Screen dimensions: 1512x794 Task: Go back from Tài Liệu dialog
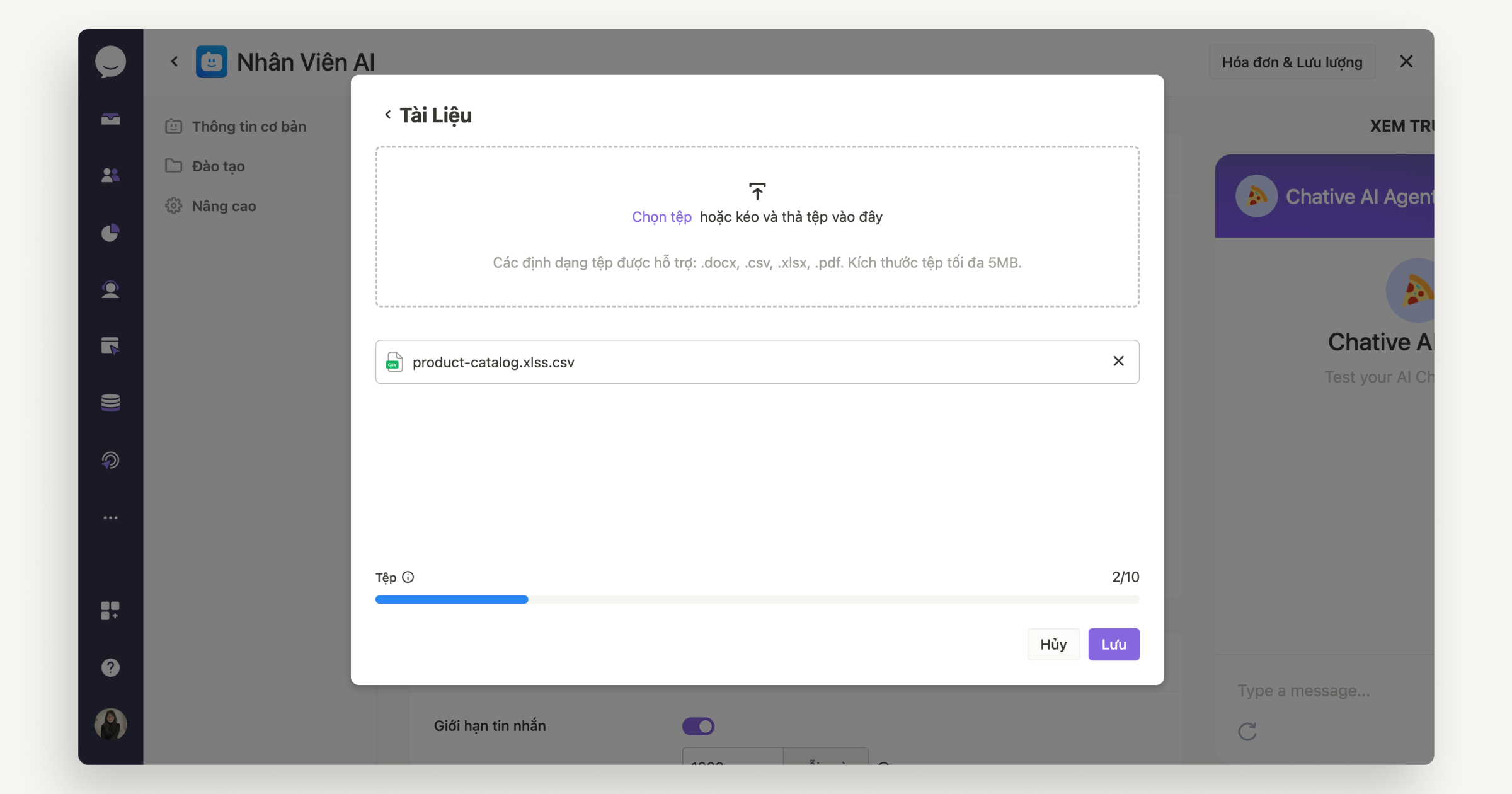coord(388,115)
